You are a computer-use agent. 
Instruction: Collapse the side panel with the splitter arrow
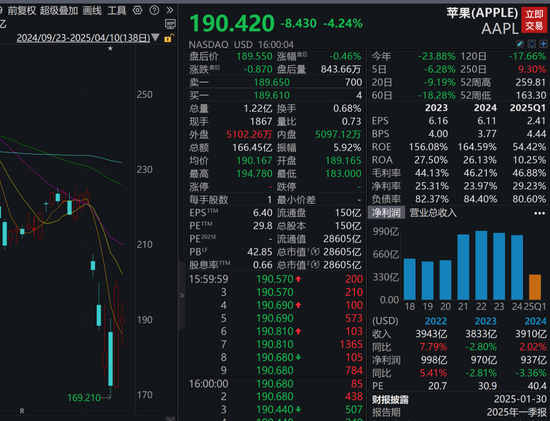tap(182, 295)
